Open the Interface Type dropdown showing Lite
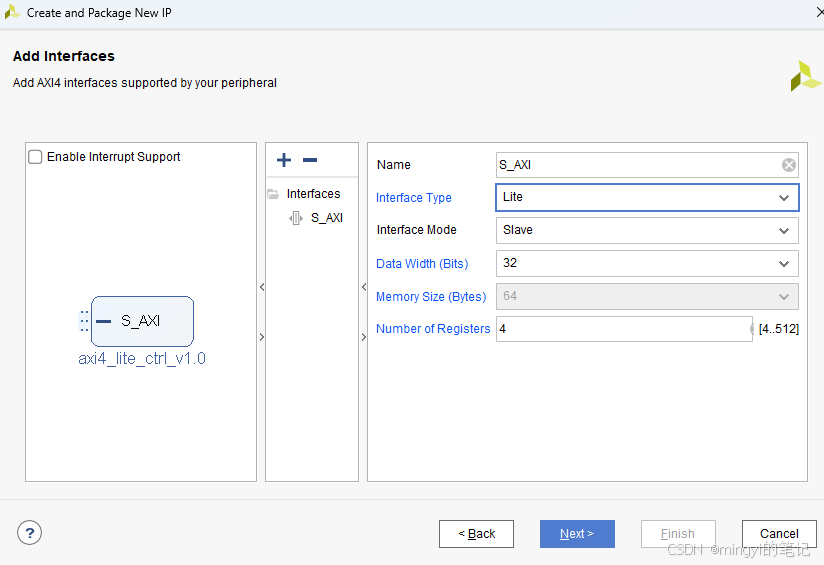 click(x=647, y=198)
